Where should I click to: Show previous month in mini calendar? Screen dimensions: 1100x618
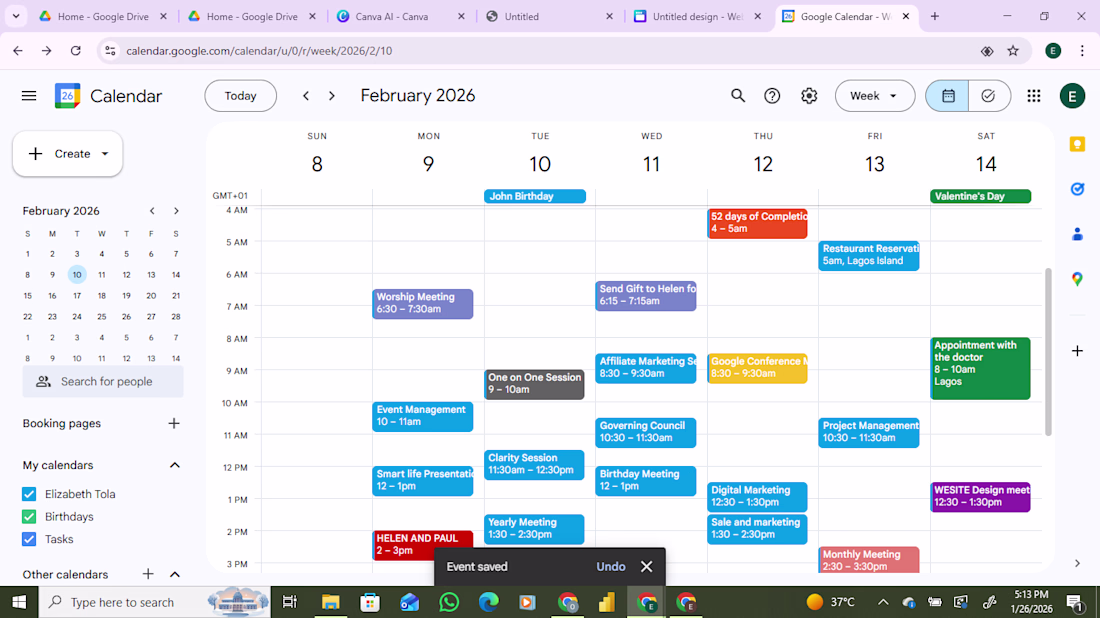tap(152, 211)
